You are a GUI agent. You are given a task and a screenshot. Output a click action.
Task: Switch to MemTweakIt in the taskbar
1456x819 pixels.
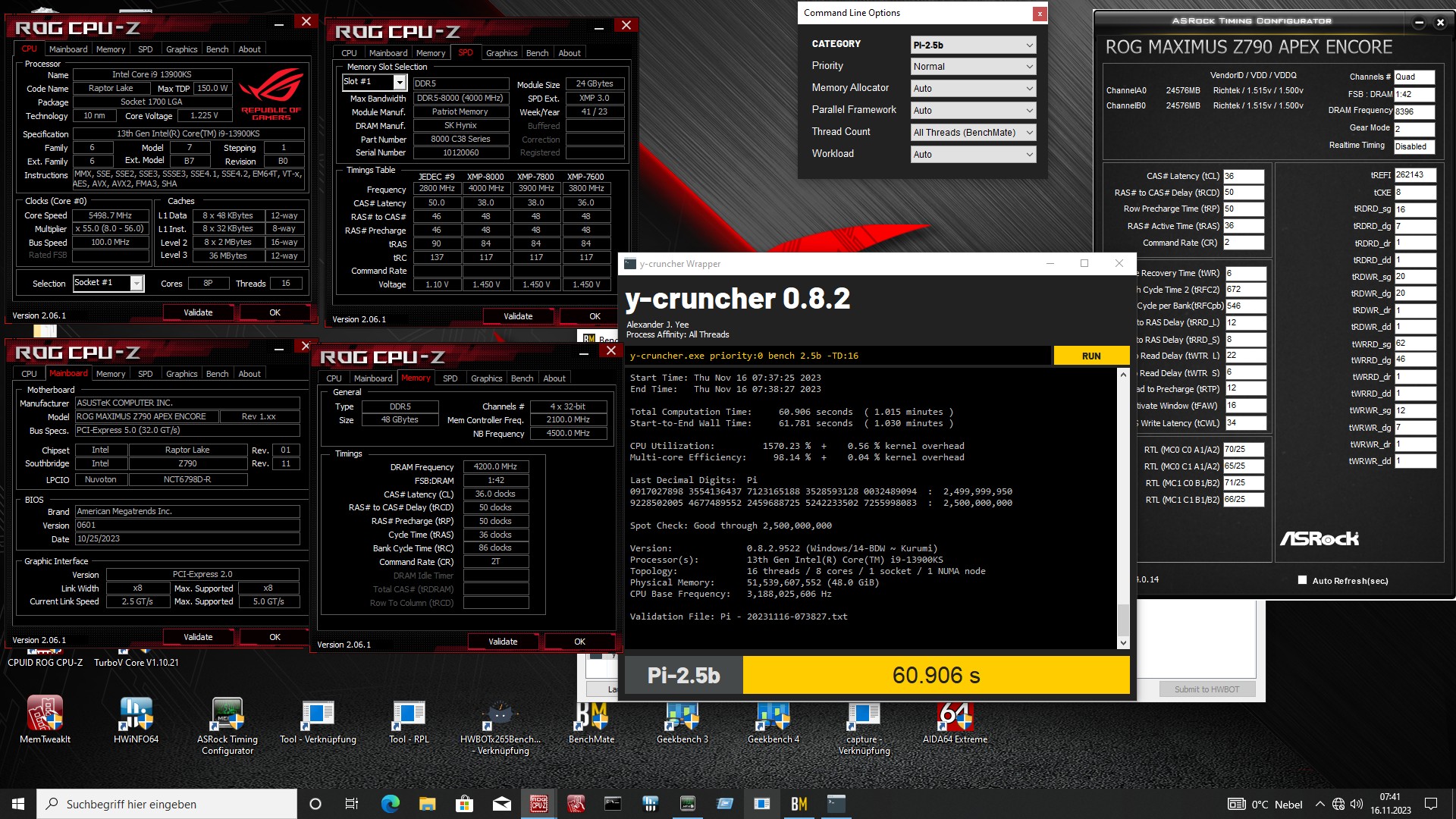(x=576, y=804)
